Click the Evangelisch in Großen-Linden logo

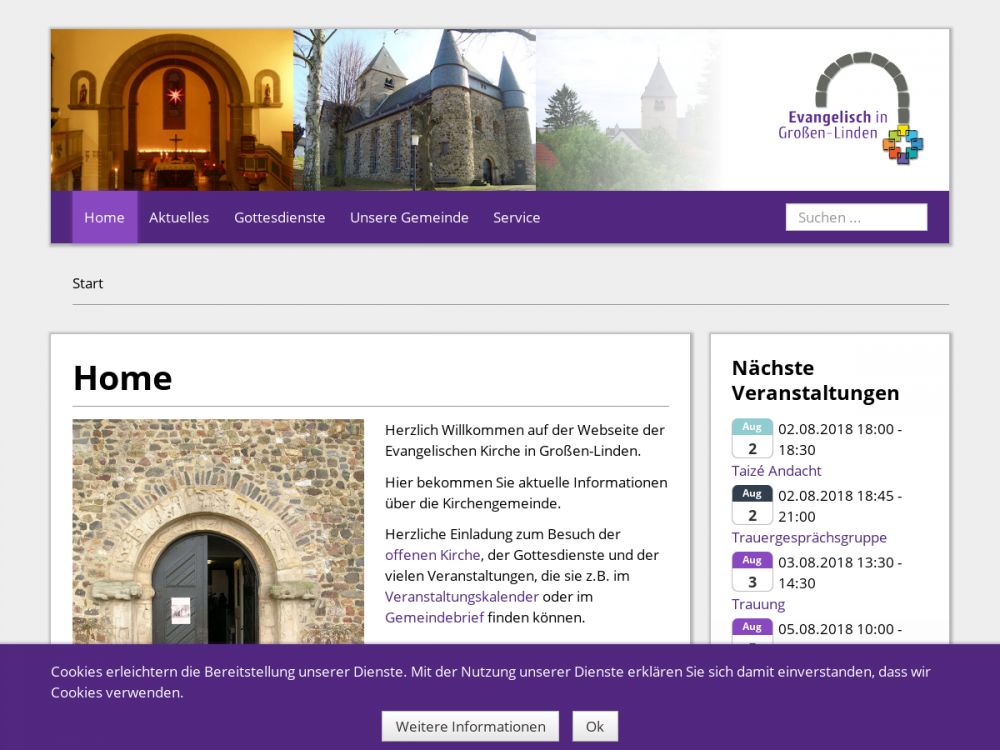pyautogui.click(x=850, y=110)
